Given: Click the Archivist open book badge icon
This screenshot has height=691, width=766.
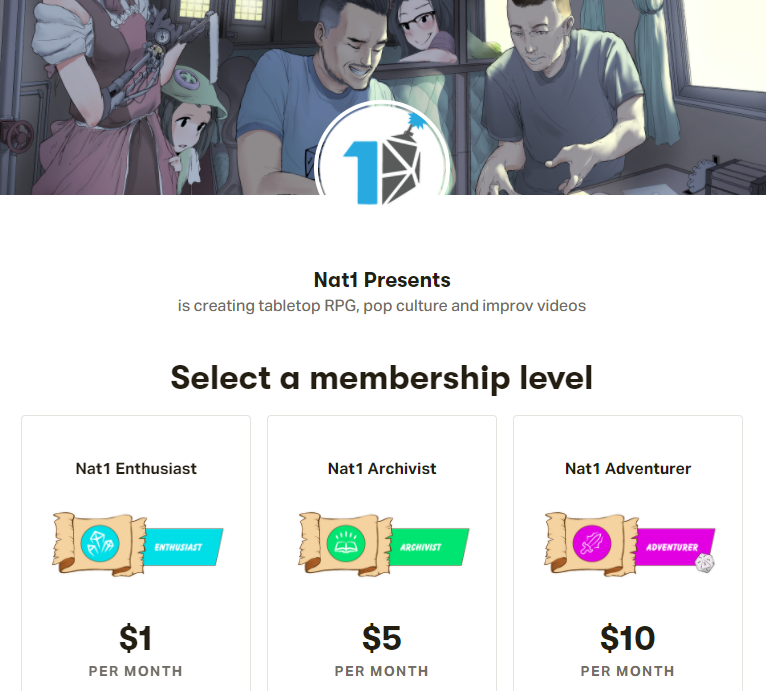Looking at the screenshot, I should (x=346, y=544).
